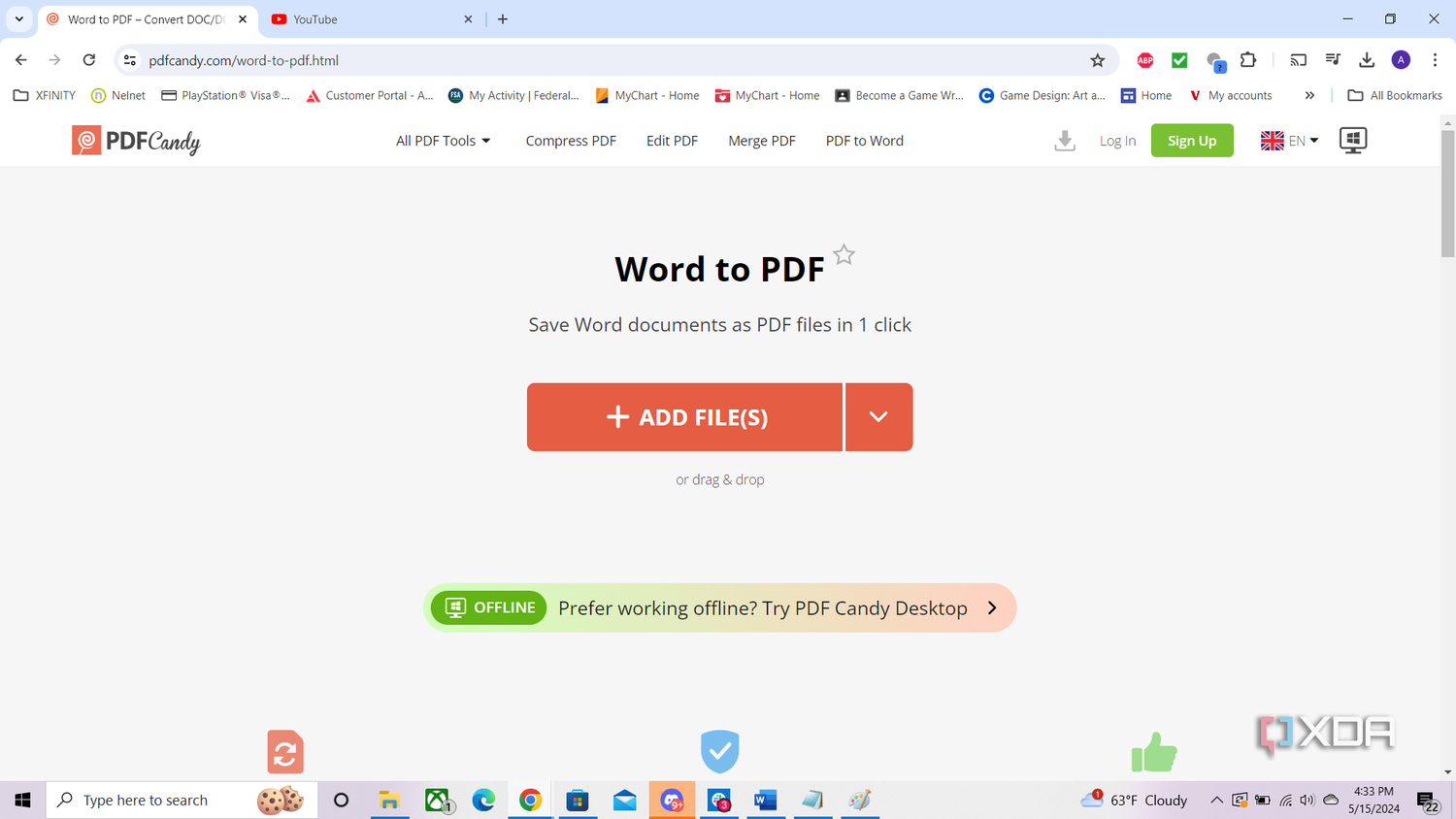Show hidden system tray icons
1456x819 pixels.
point(1216,800)
